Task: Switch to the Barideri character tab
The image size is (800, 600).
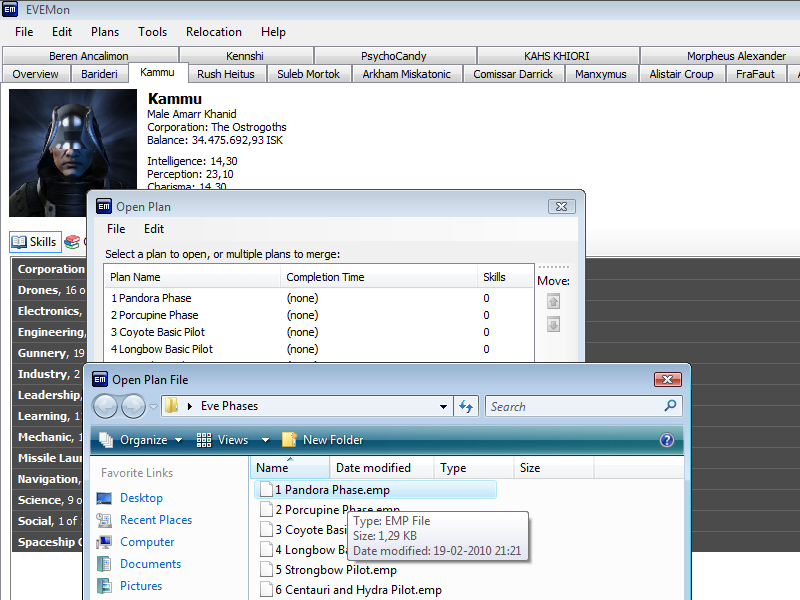Action: 99,74
